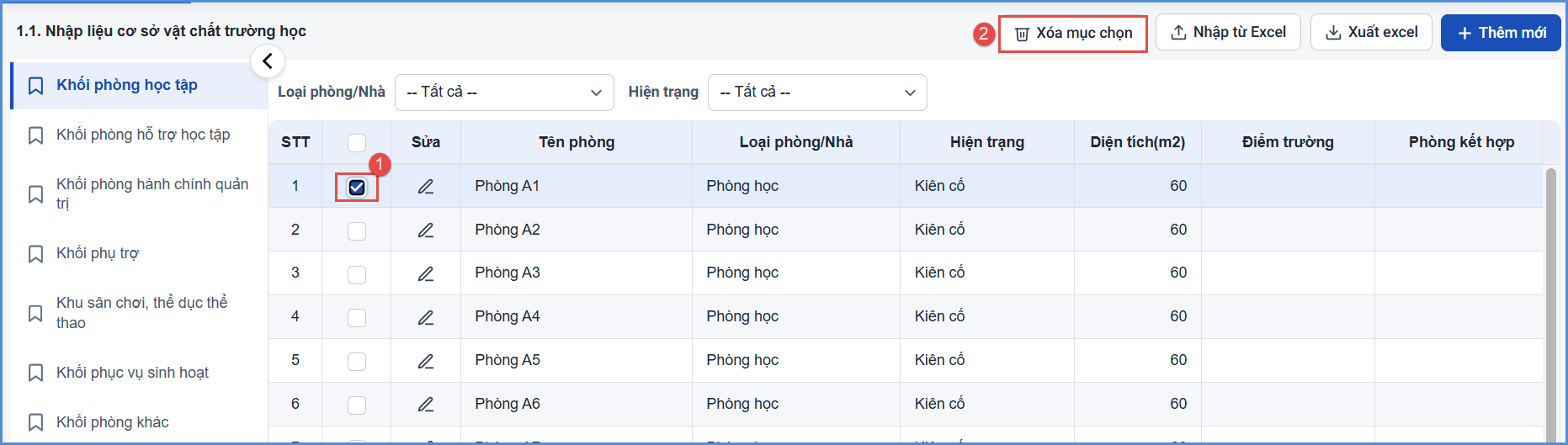
Task: Open Khối phòng hành chính quản trị section
Action: tap(139, 193)
